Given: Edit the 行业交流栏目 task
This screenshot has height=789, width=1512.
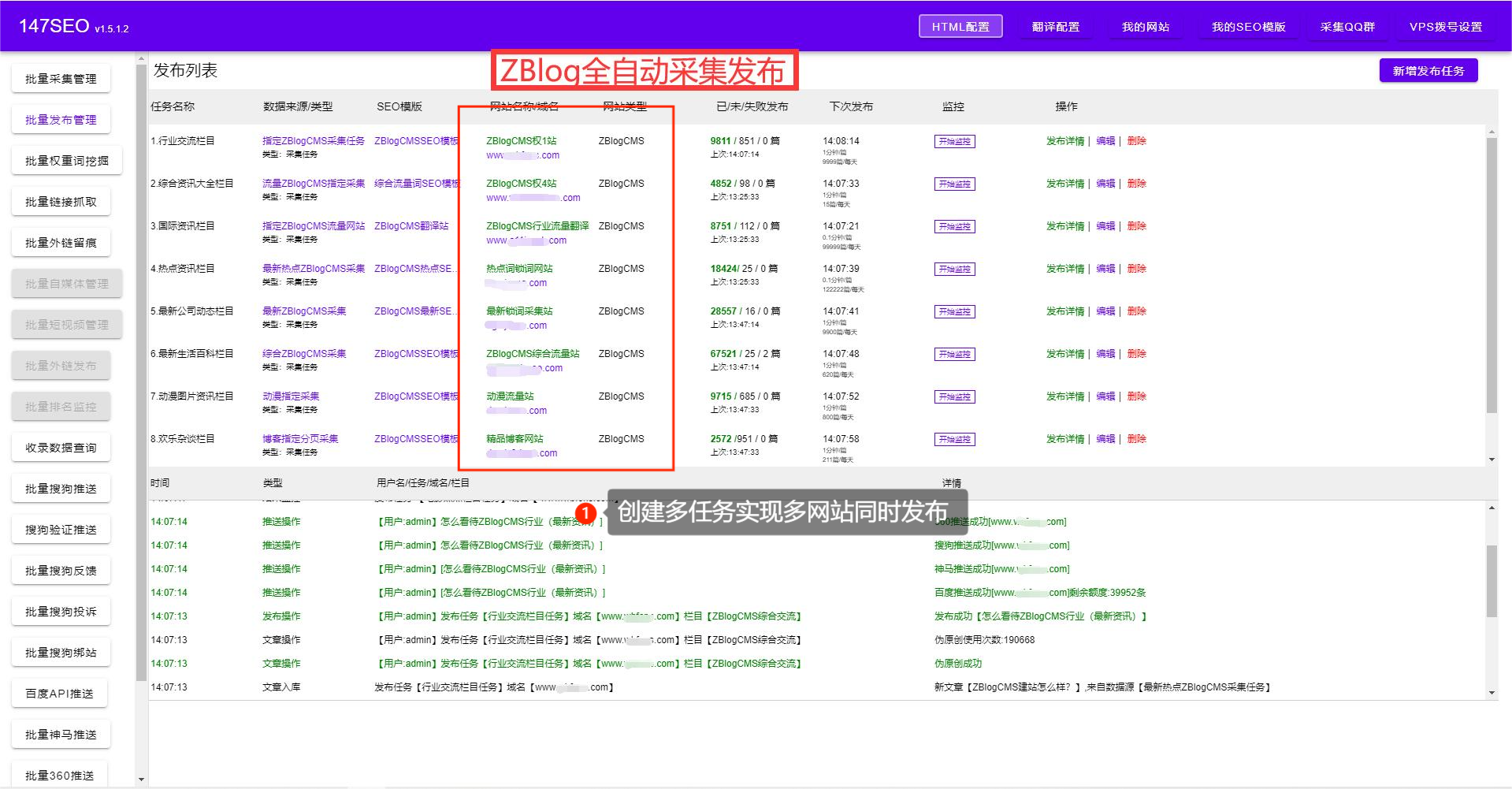Looking at the screenshot, I should pos(1105,141).
